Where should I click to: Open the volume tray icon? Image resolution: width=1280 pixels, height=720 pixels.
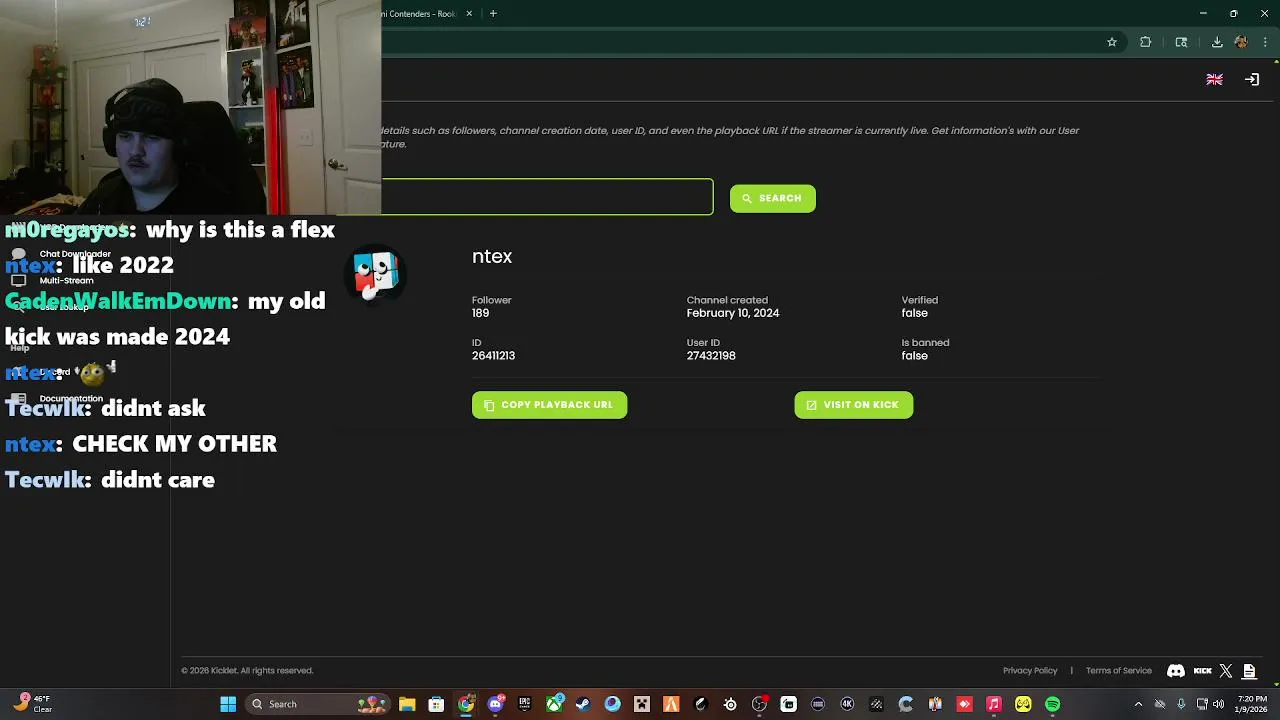coord(1218,704)
